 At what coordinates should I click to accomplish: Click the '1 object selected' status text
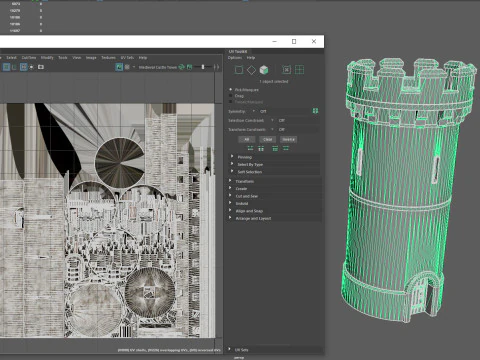click(x=274, y=81)
